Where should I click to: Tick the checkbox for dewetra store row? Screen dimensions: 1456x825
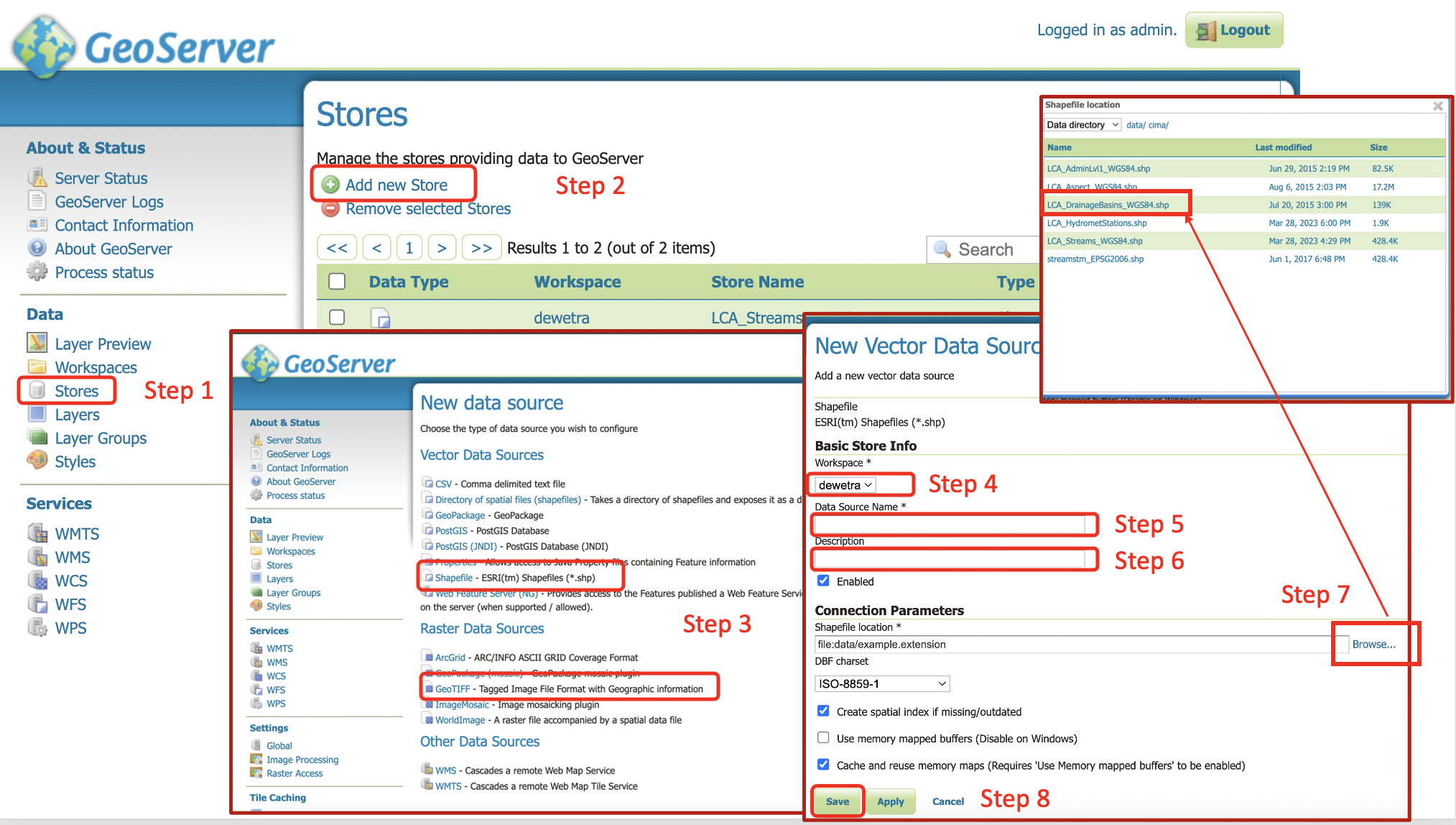[x=337, y=317]
